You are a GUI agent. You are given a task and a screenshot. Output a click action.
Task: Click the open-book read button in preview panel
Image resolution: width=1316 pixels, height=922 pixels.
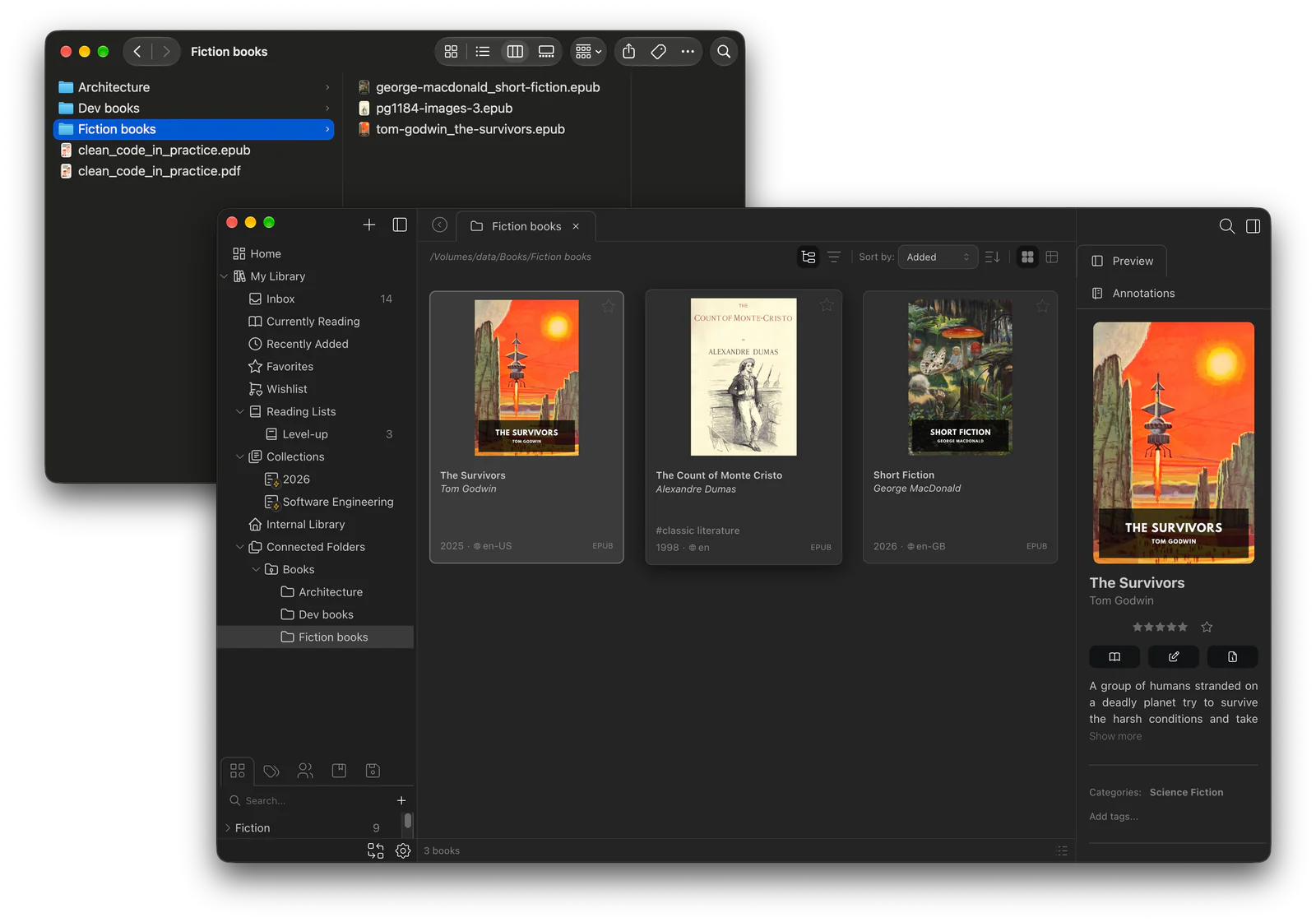point(1114,656)
